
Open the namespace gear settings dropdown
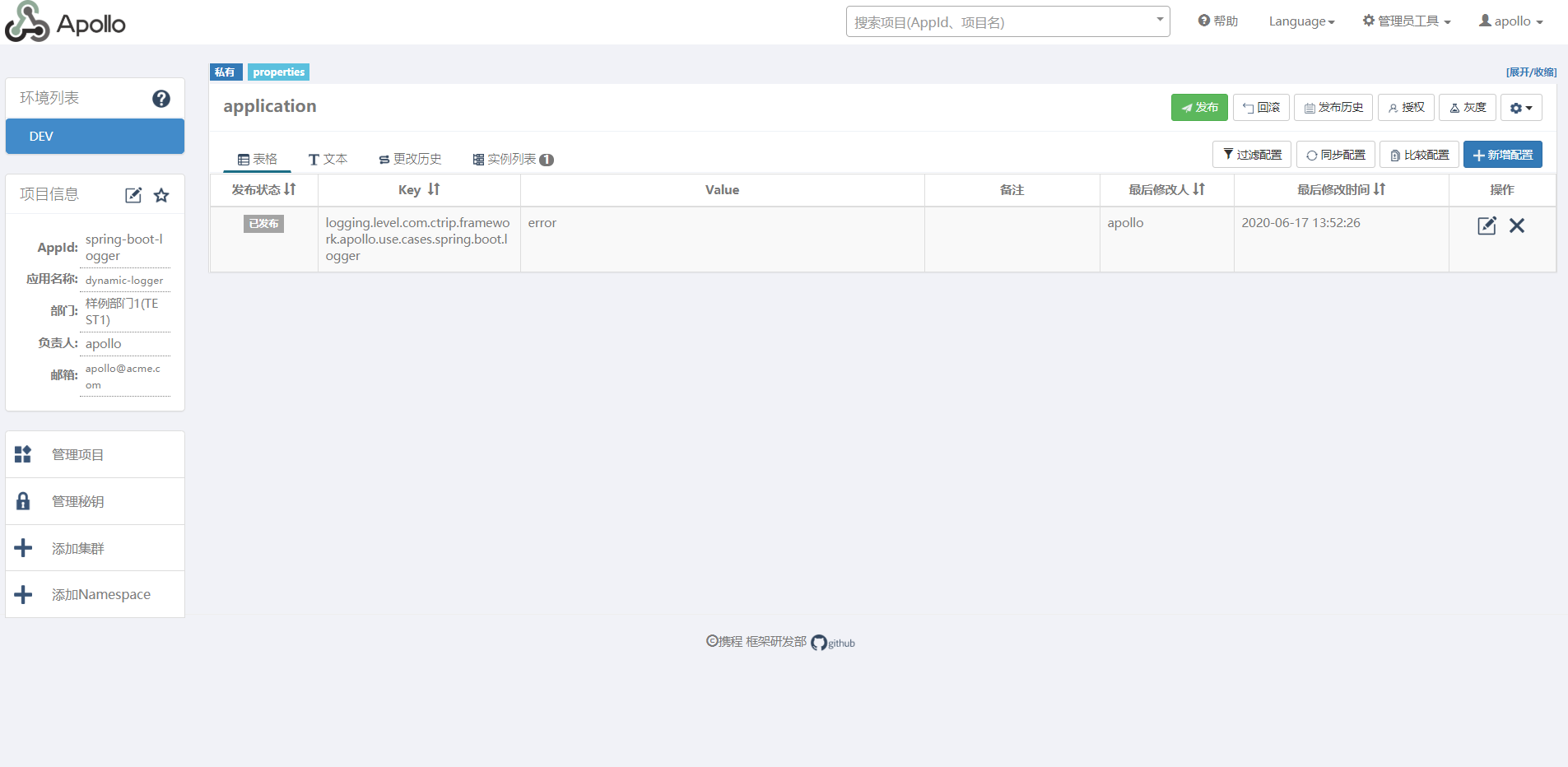point(1521,108)
